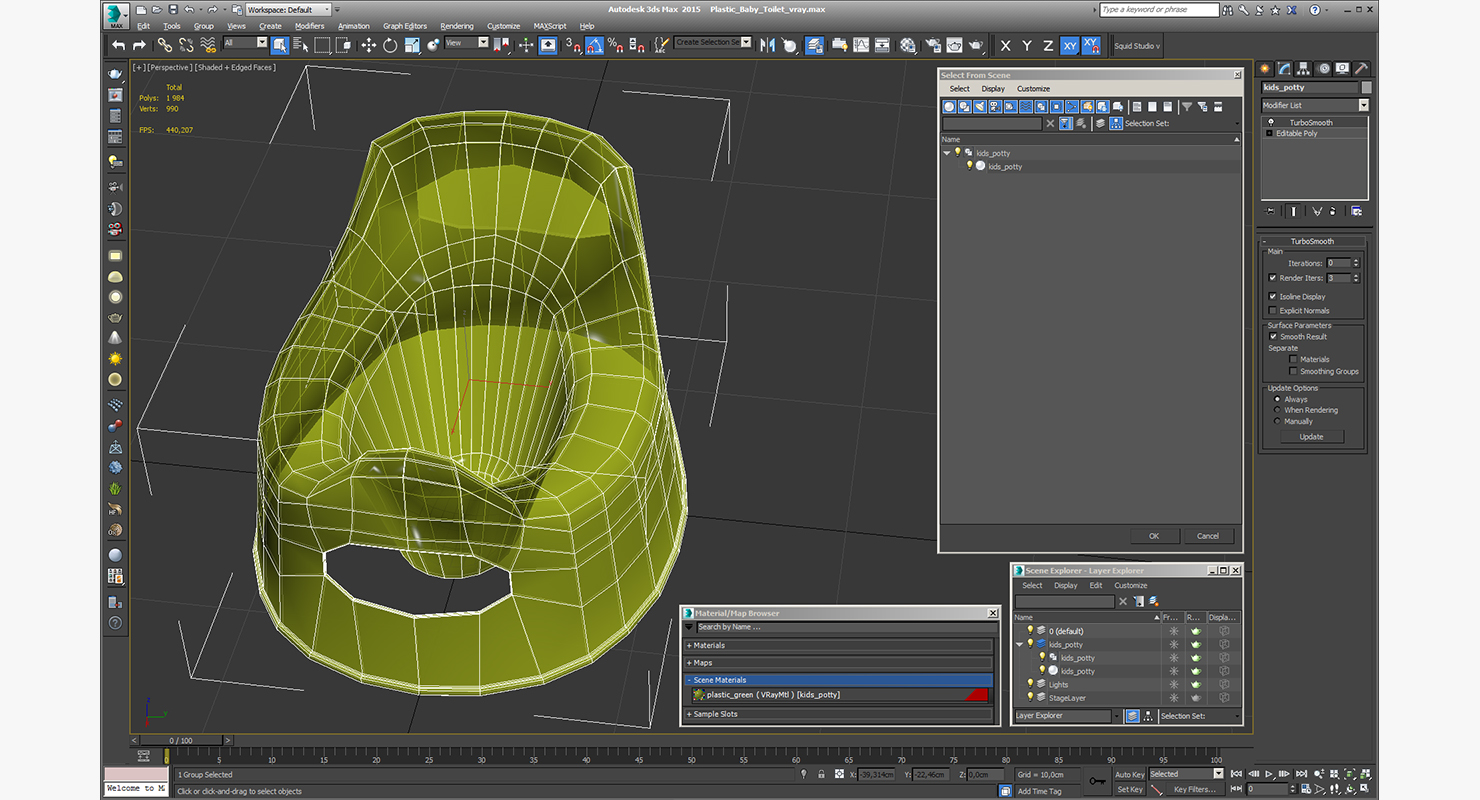Toggle the Angle Snap icon

(x=594, y=45)
